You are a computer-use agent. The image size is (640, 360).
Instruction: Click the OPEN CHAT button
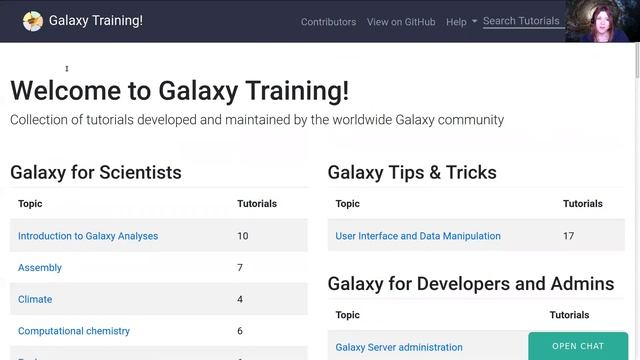(x=578, y=346)
